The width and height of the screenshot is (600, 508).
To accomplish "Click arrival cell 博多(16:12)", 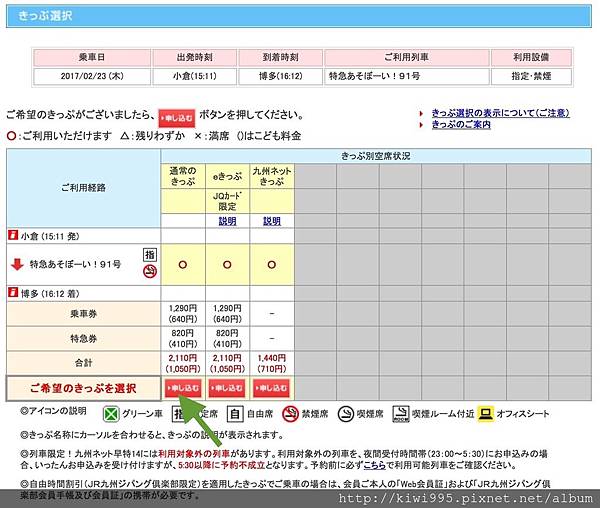I will pyautogui.click(x=280, y=76).
